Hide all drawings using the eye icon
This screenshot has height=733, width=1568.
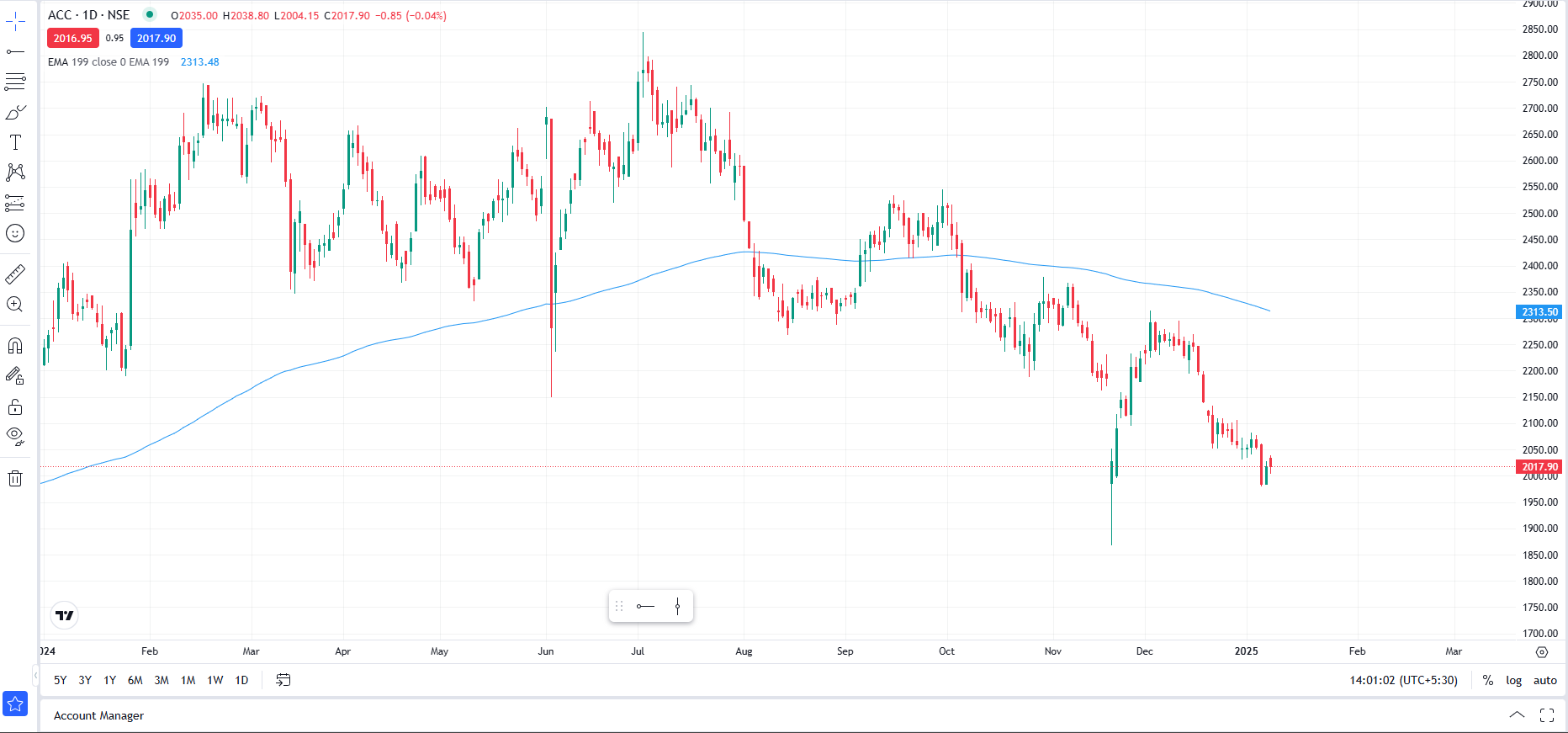(15, 436)
